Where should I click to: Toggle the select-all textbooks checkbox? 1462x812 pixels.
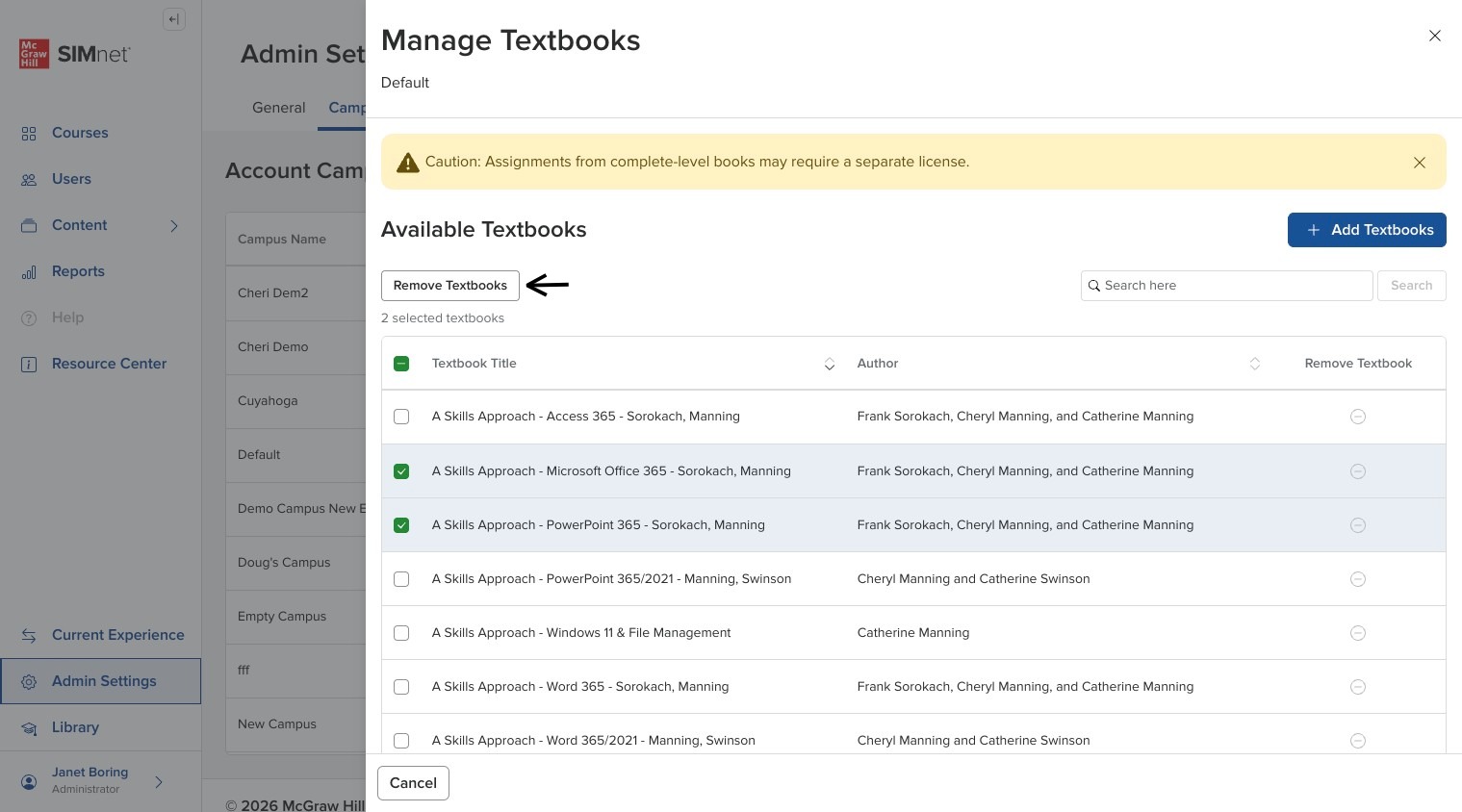pos(401,364)
